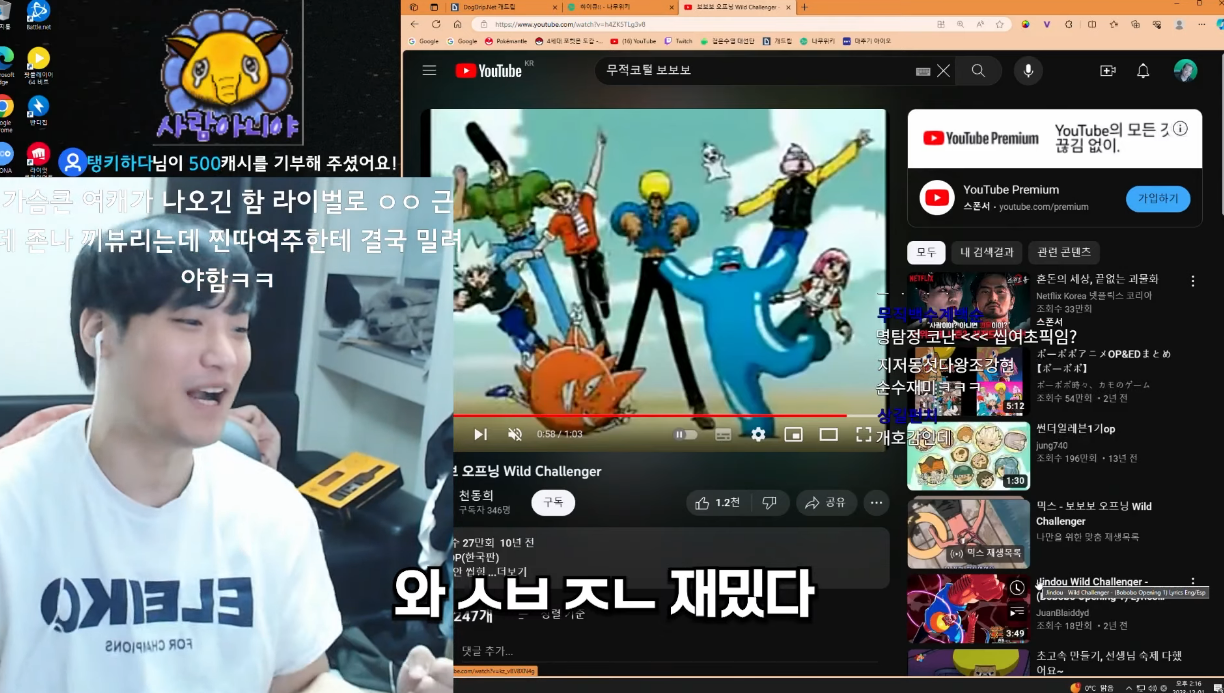Screen dimensions: 1224x693
Task: Open a new browser tab with plus
Action: click(804, 7)
